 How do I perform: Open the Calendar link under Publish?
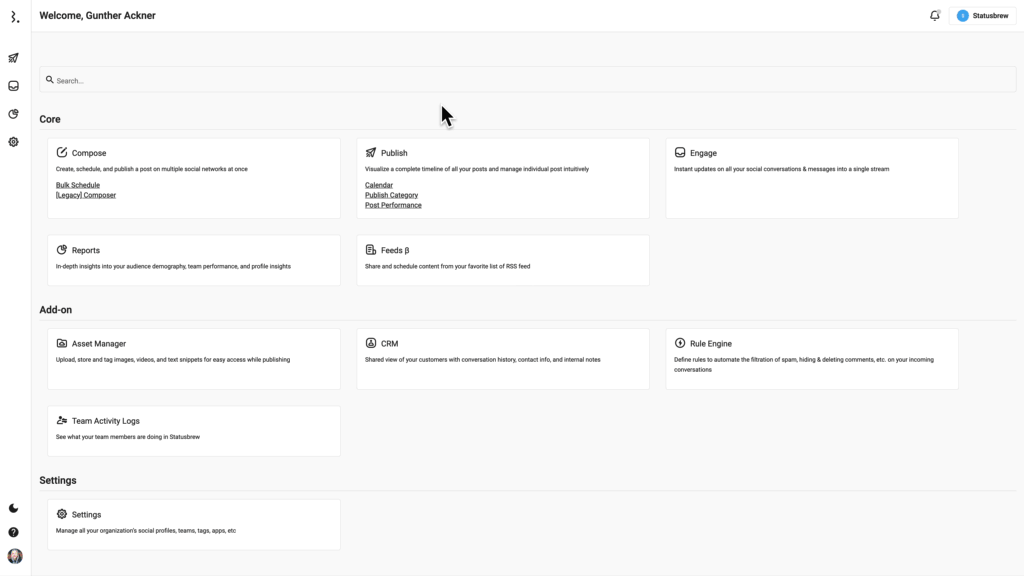379,185
